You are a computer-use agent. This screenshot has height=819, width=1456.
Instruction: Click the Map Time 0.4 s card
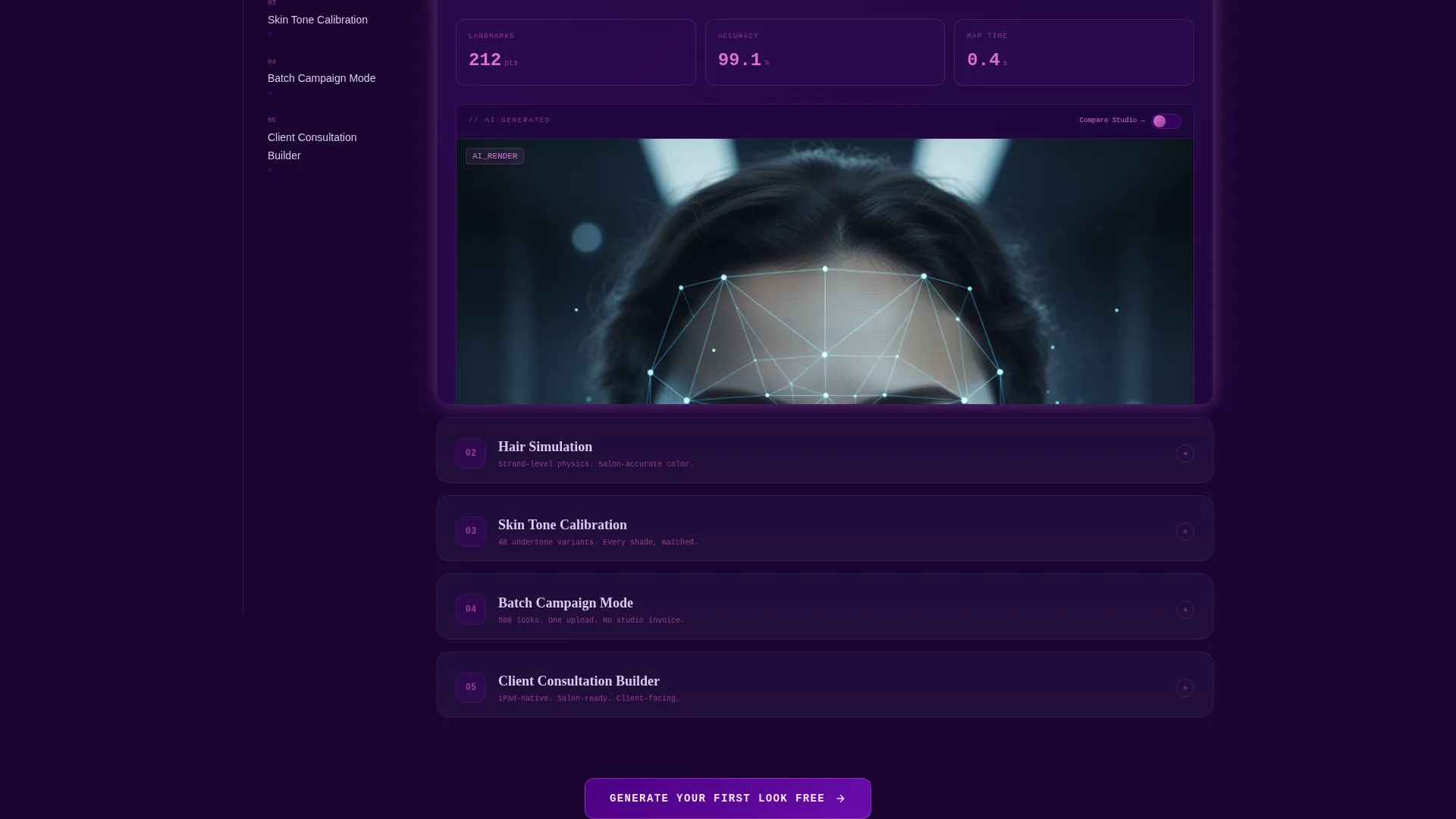pyautogui.click(x=1074, y=52)
